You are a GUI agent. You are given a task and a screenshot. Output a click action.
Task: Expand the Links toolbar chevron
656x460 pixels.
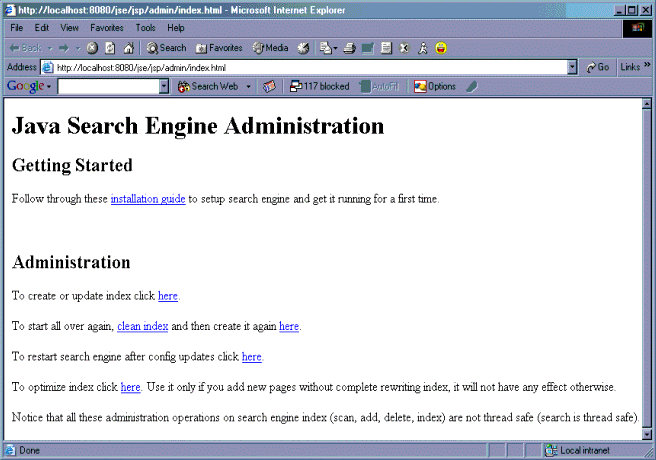pyautogui.click(x=647, y=64)
